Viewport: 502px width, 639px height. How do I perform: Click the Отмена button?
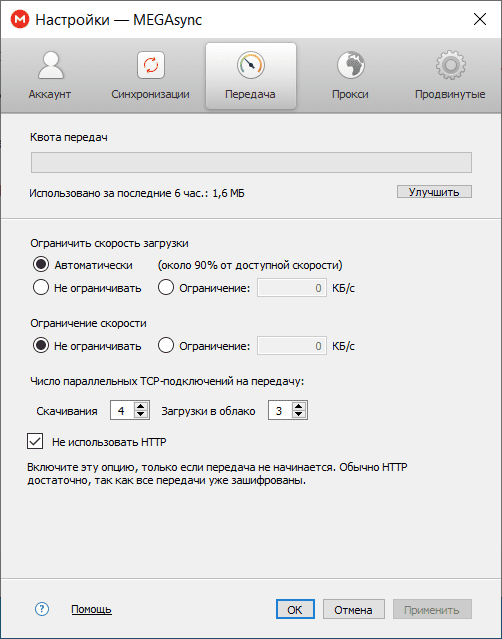(354, 609)
